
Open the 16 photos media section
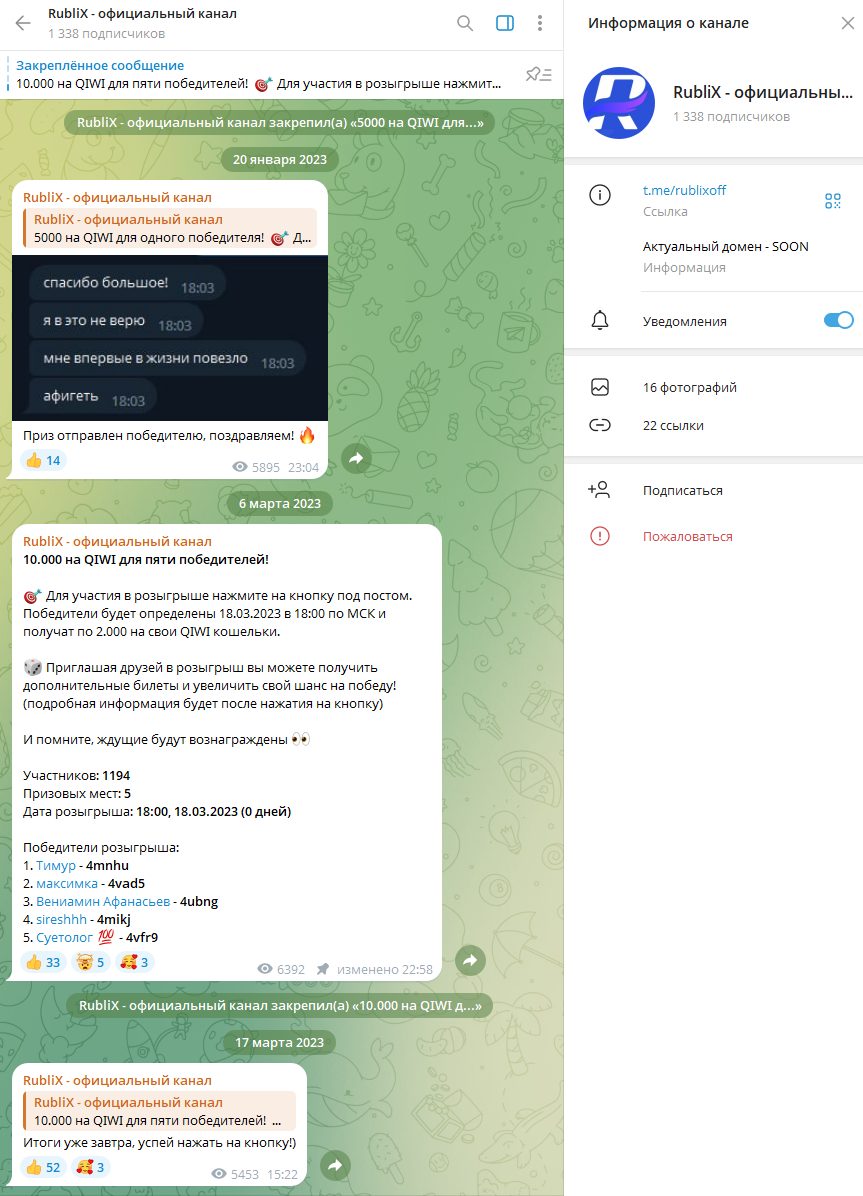(x=713, y=387)
